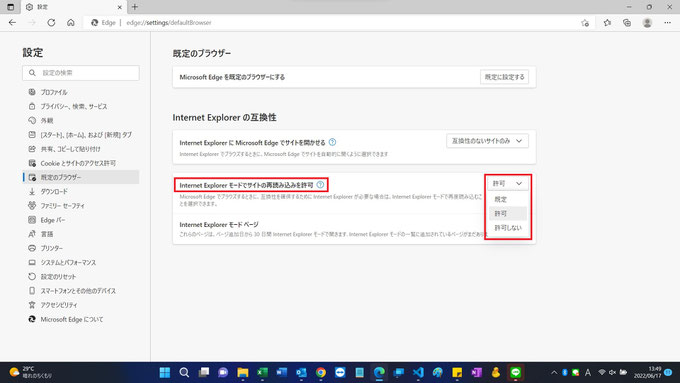Open the Windows Start menu
This screenshot has width=680, height=383.
[x=165, y=372]
